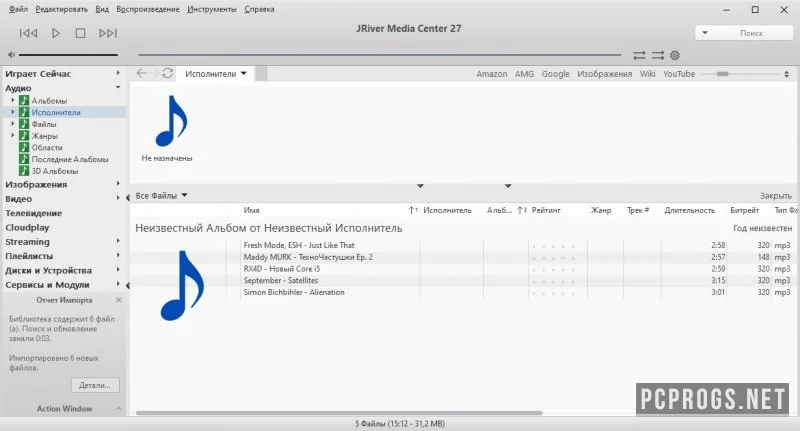Expand the Файлы tree node

(13, 123)
